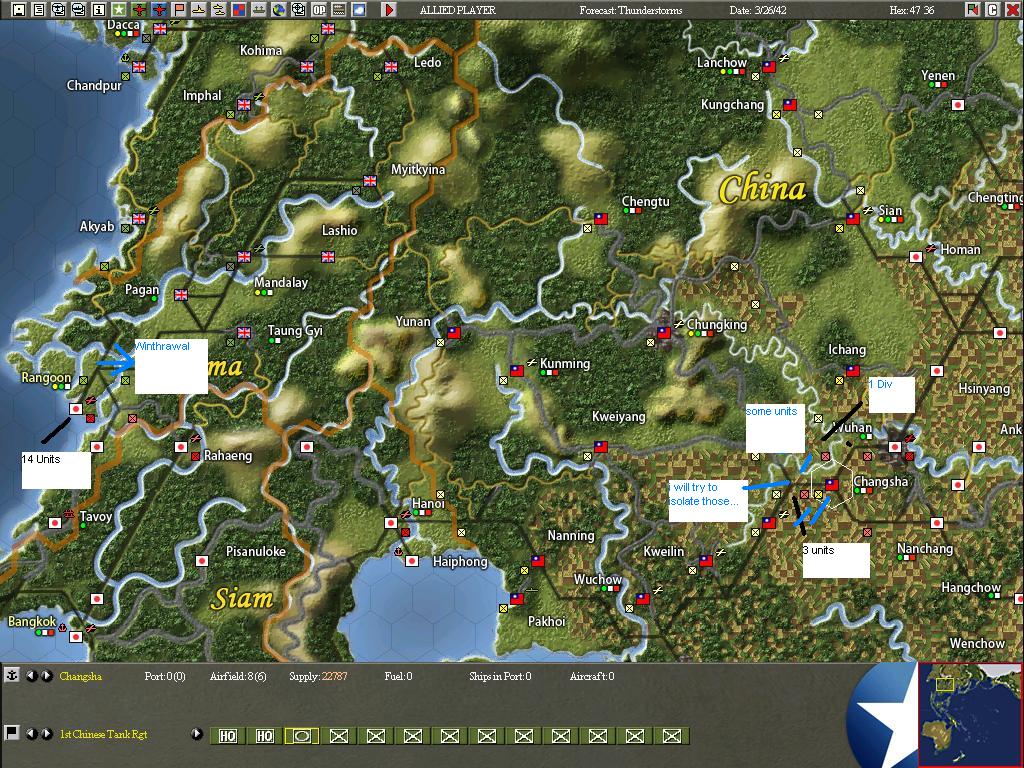Click the red plane on green background icon

[x=139, y=10]
